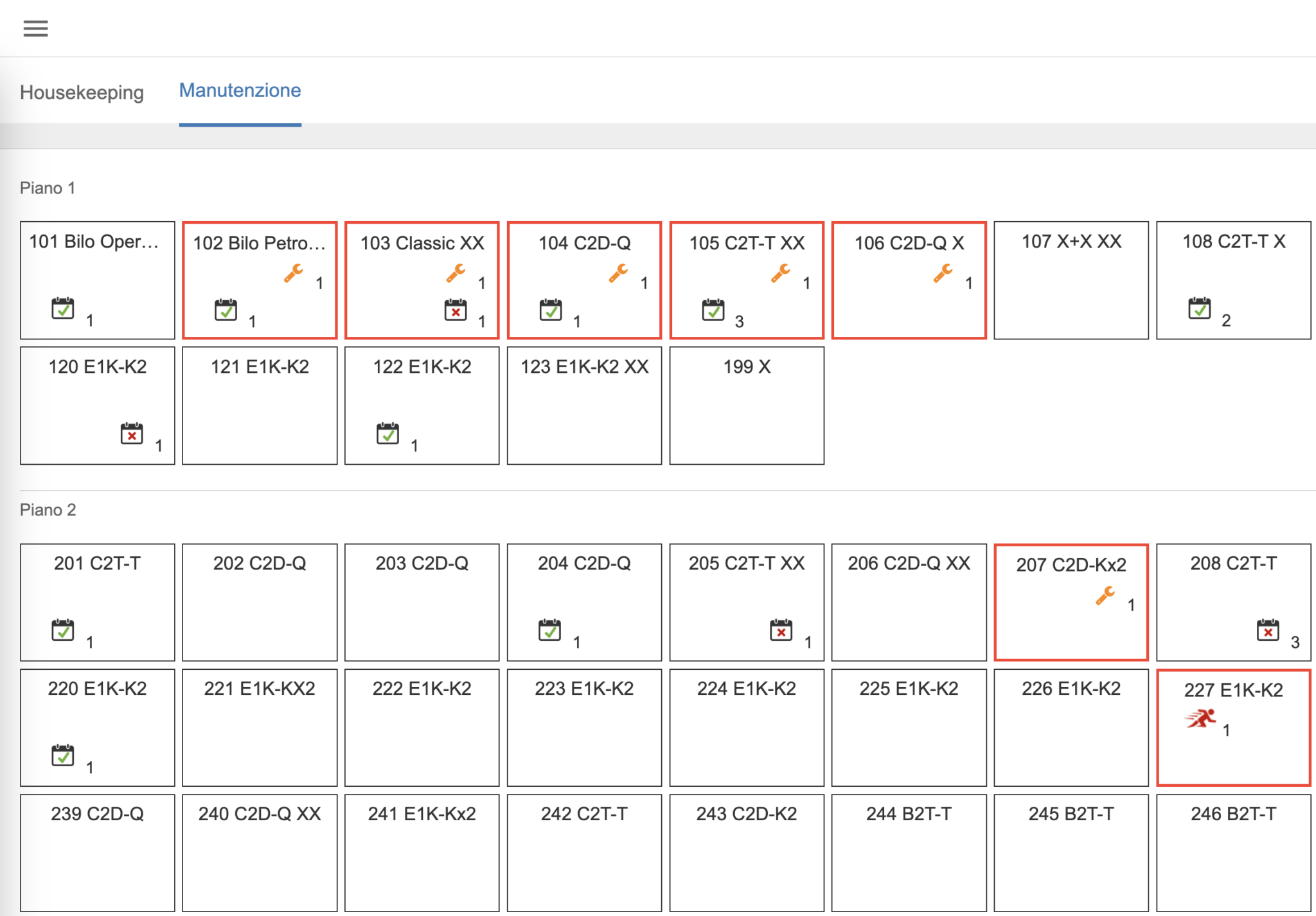1316x916 pixels.
Task: Open room card 239 C2D-Q
Action: click(97, 853)
